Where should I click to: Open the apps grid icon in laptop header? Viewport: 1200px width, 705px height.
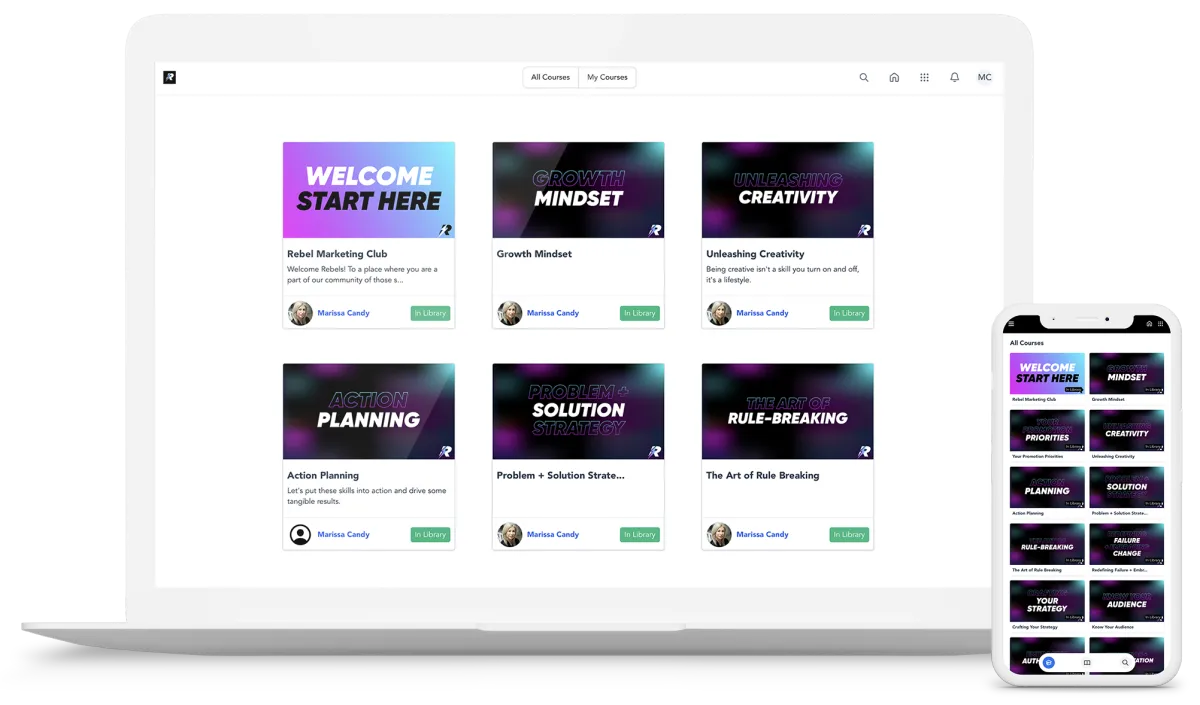pos(924,77)
